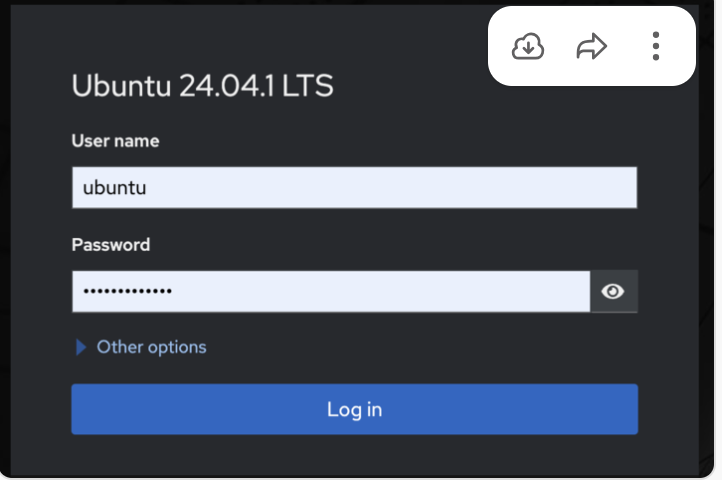
Task: Focus the User name input field
Action: tap(354, 188)
